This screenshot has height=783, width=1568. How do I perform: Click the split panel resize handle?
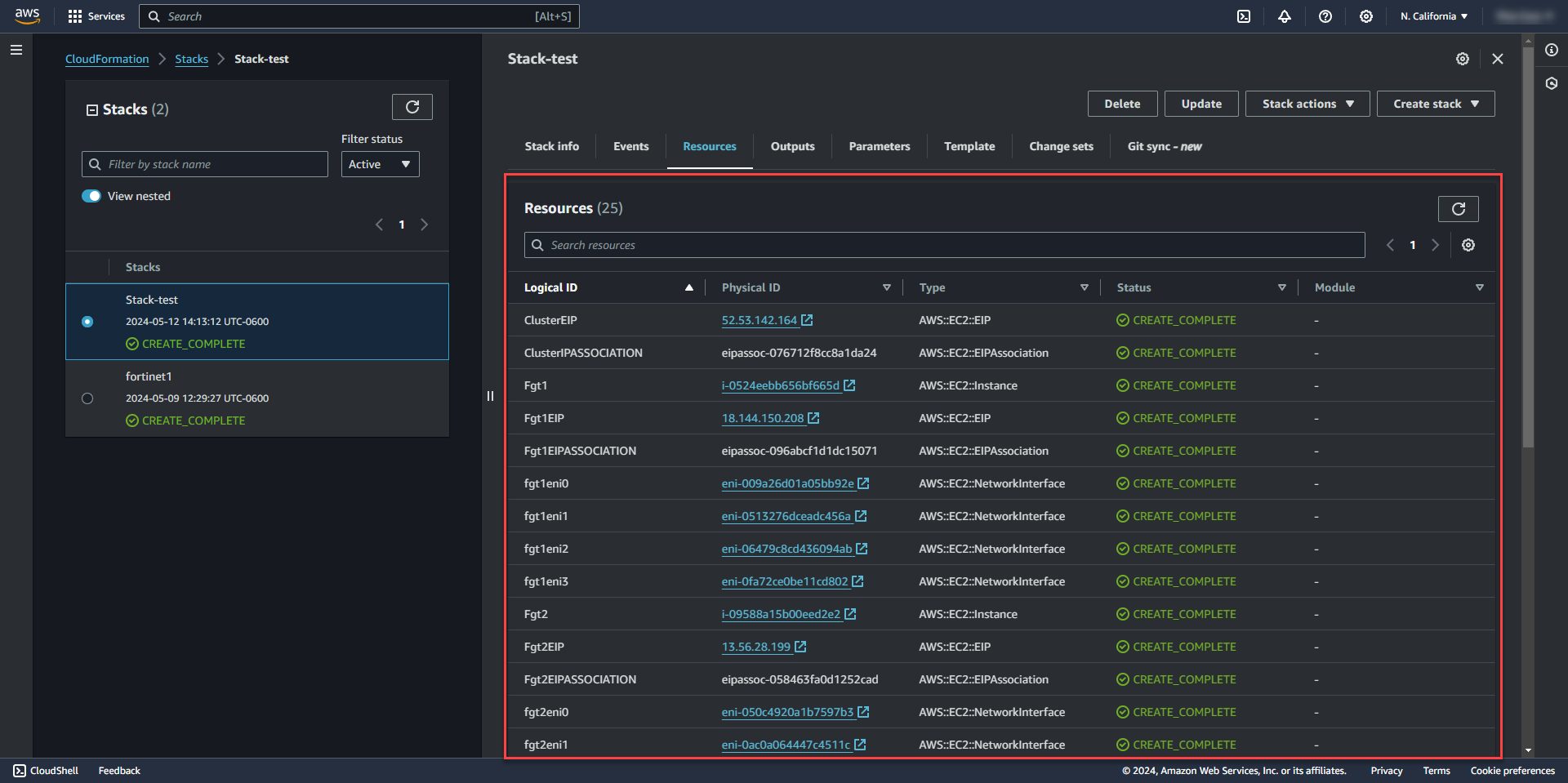[490, 396]
